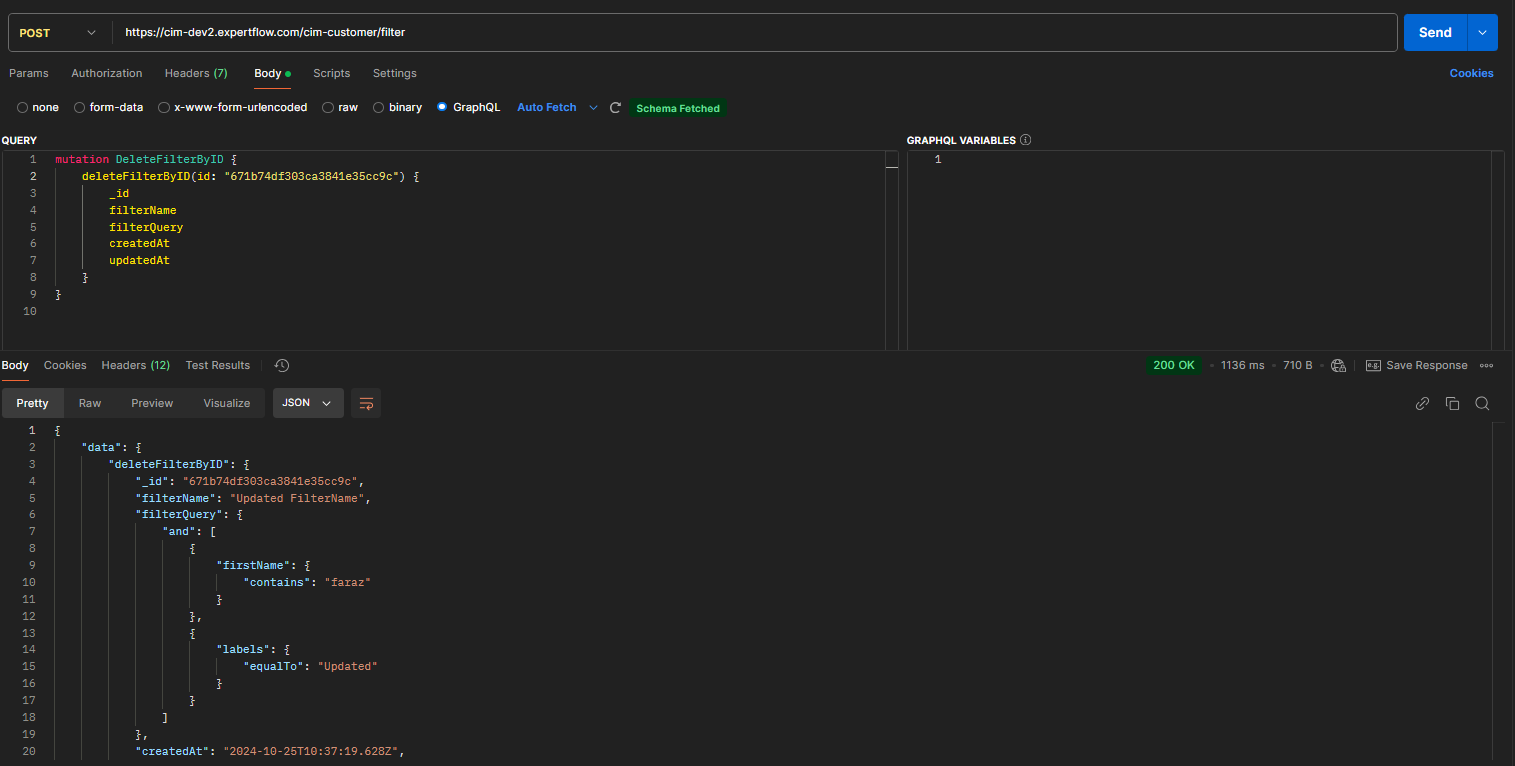Expand the JSON format dropdown
1515x766 pixels.
308,403
